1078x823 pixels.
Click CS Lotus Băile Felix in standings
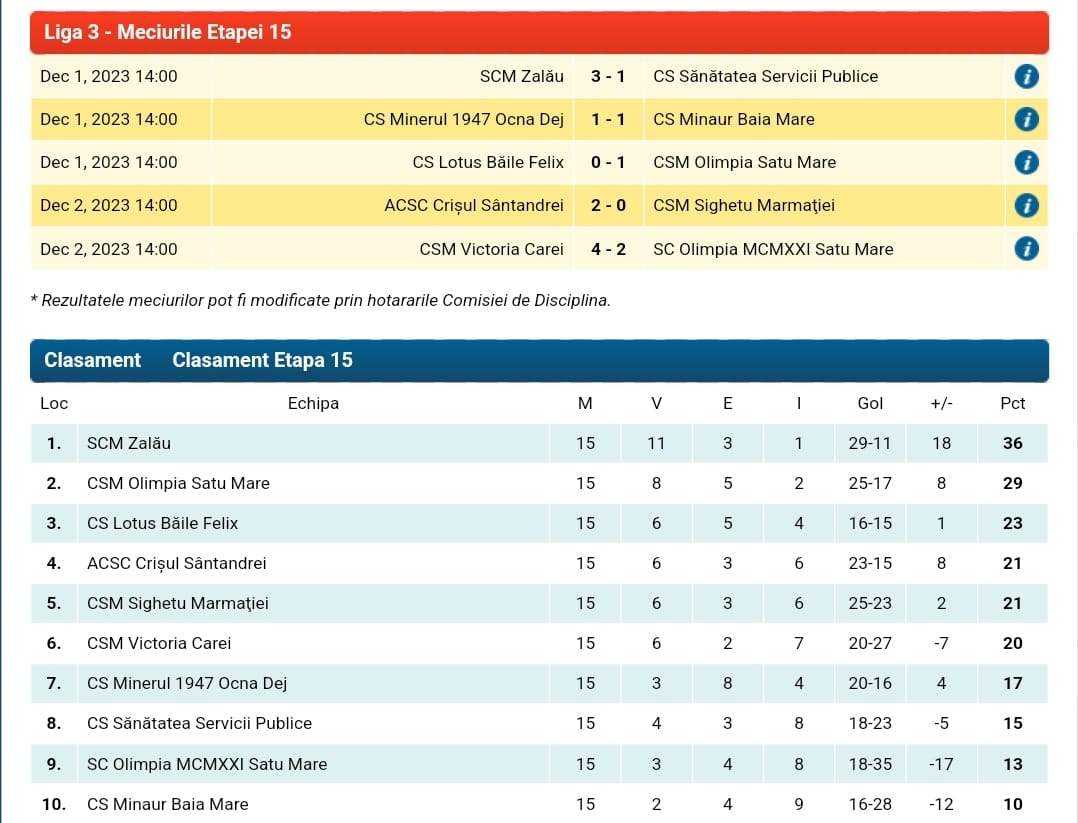click(162, 523)
